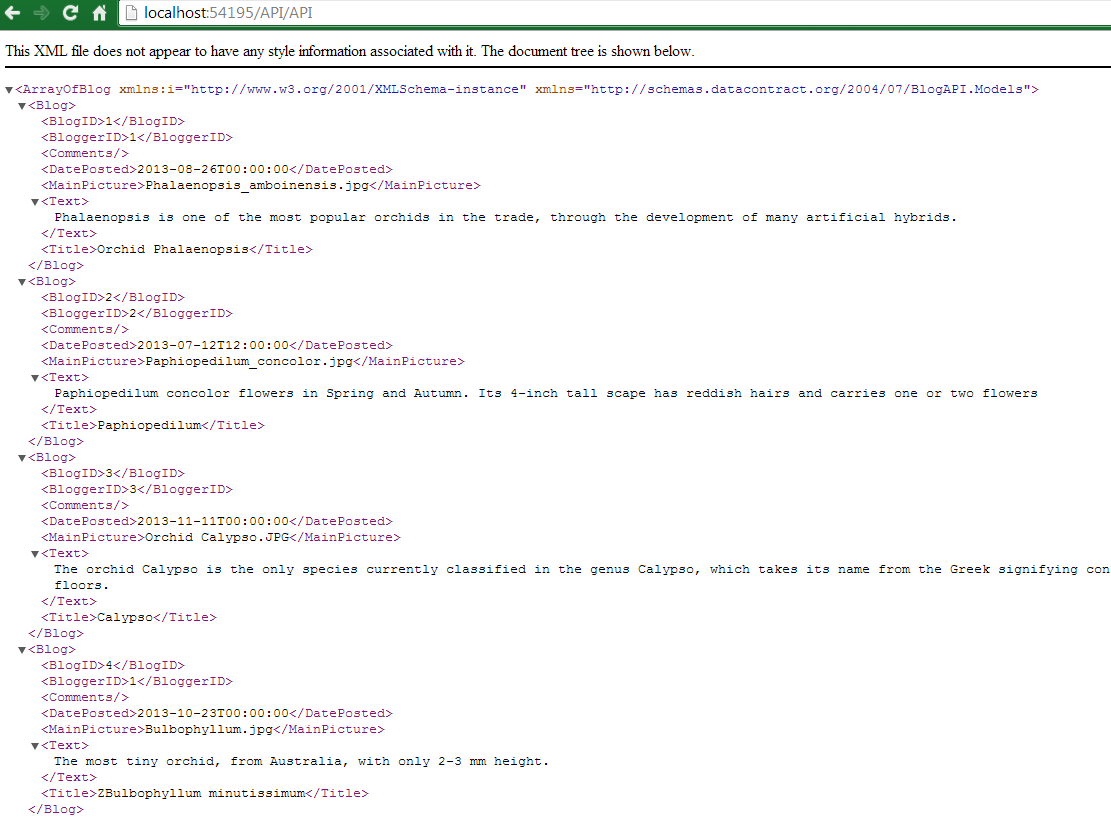Collapse the ArrayOfBlog root node

[9, 90]
